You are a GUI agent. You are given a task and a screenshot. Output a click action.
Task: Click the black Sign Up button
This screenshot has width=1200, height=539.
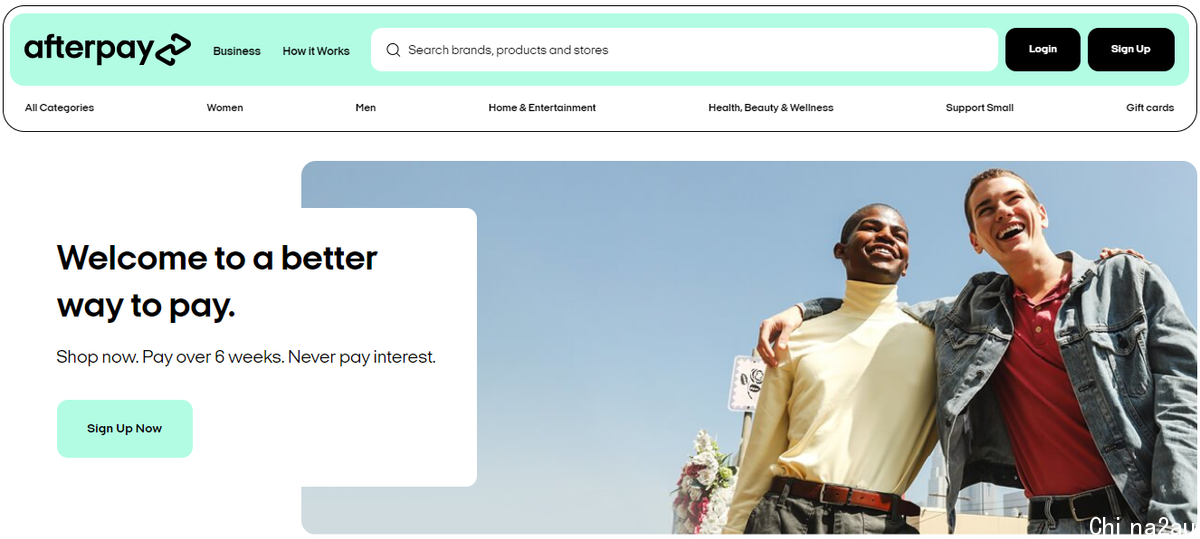[1131, 49]
